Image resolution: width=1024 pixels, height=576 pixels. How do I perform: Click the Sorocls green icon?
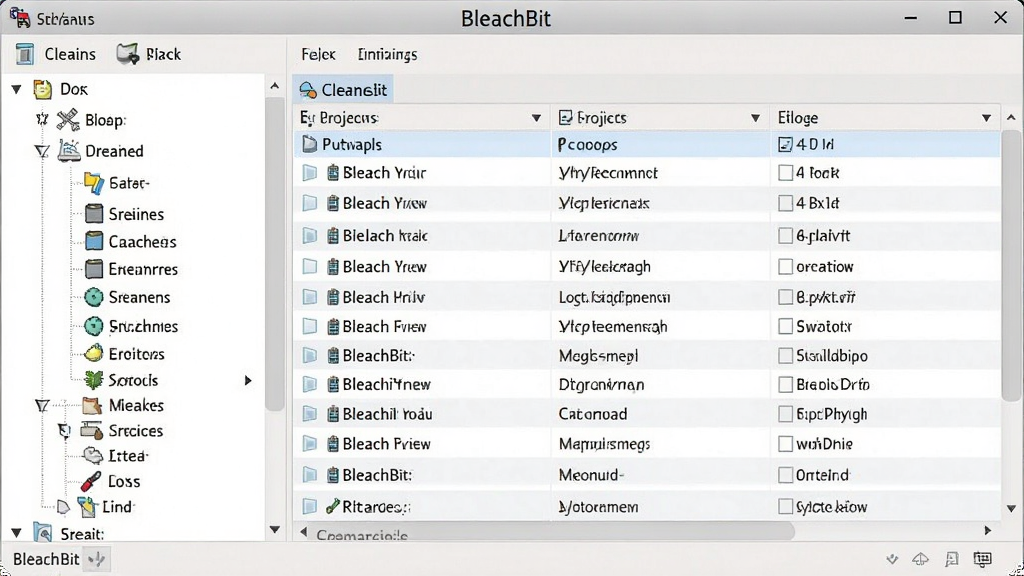click(x=94, y=380)
